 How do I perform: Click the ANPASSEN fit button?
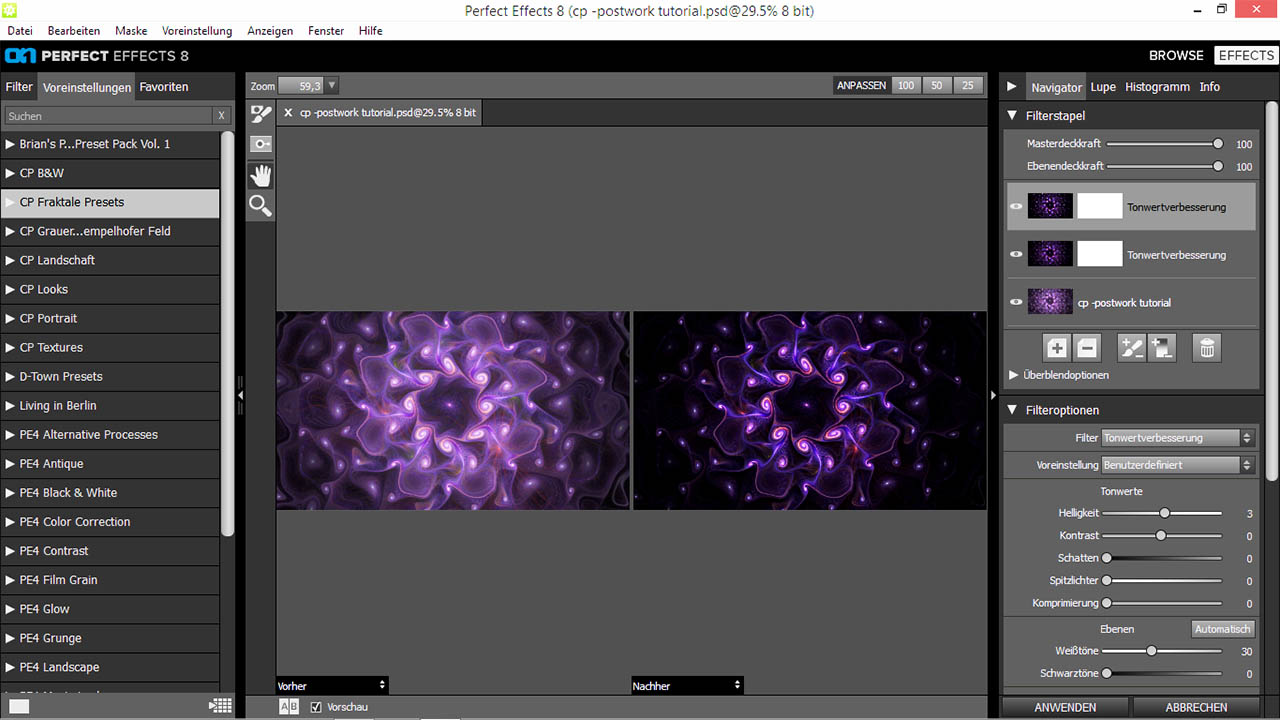[861, 86]
